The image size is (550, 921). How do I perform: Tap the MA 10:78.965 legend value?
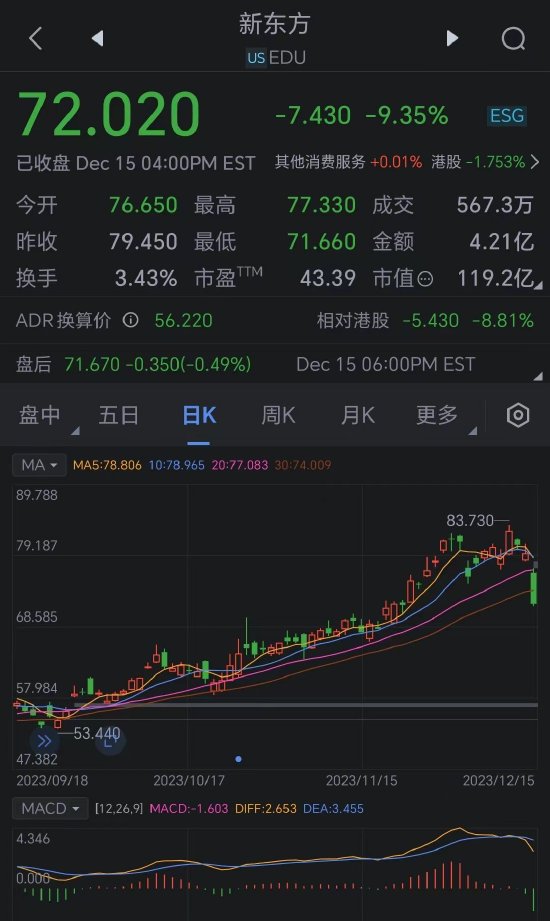point(176,465)
